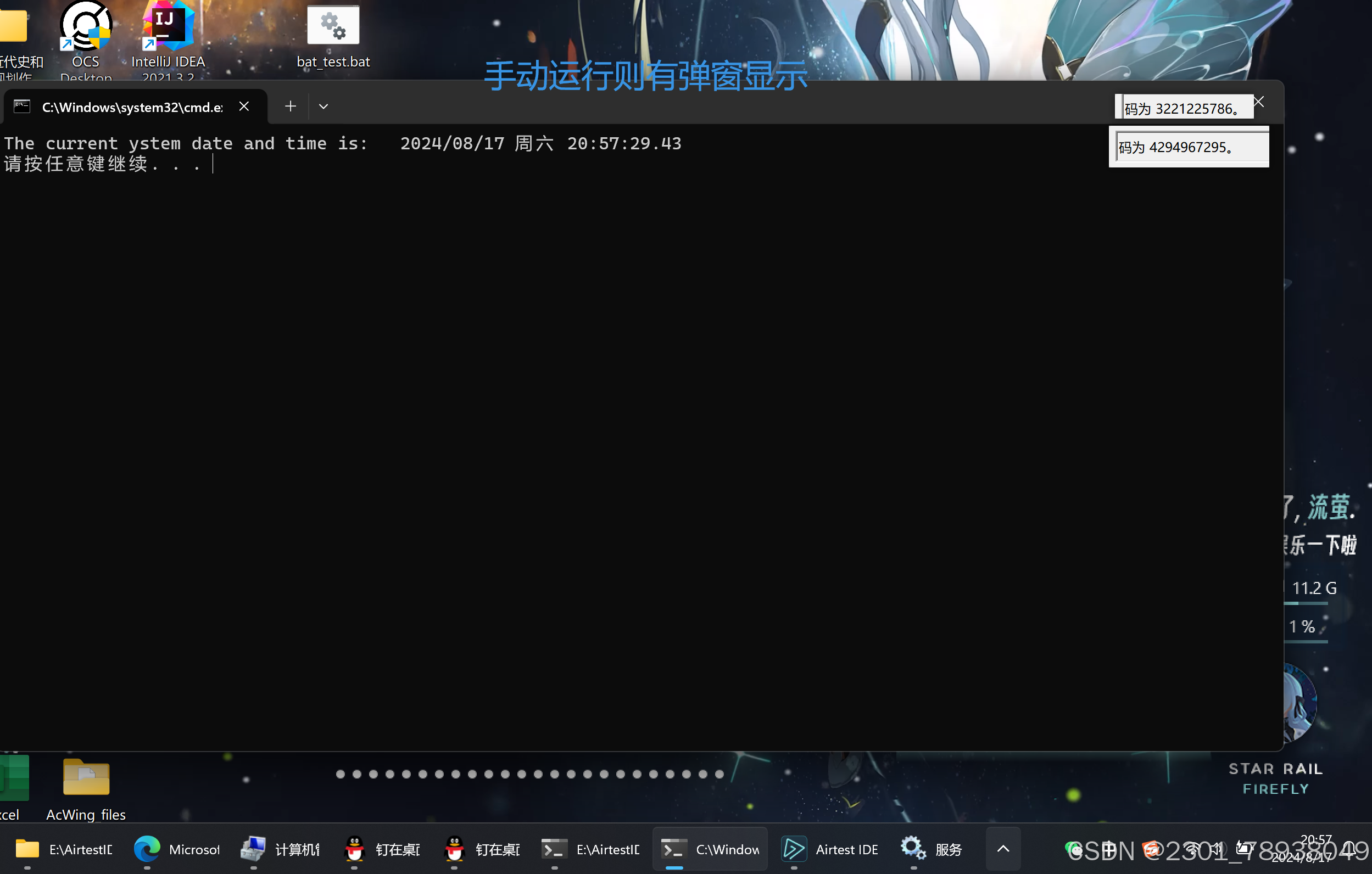Open the first QQ penguin taskbar item
This screenshot has height=874, width=1372.
coord(382,849)
